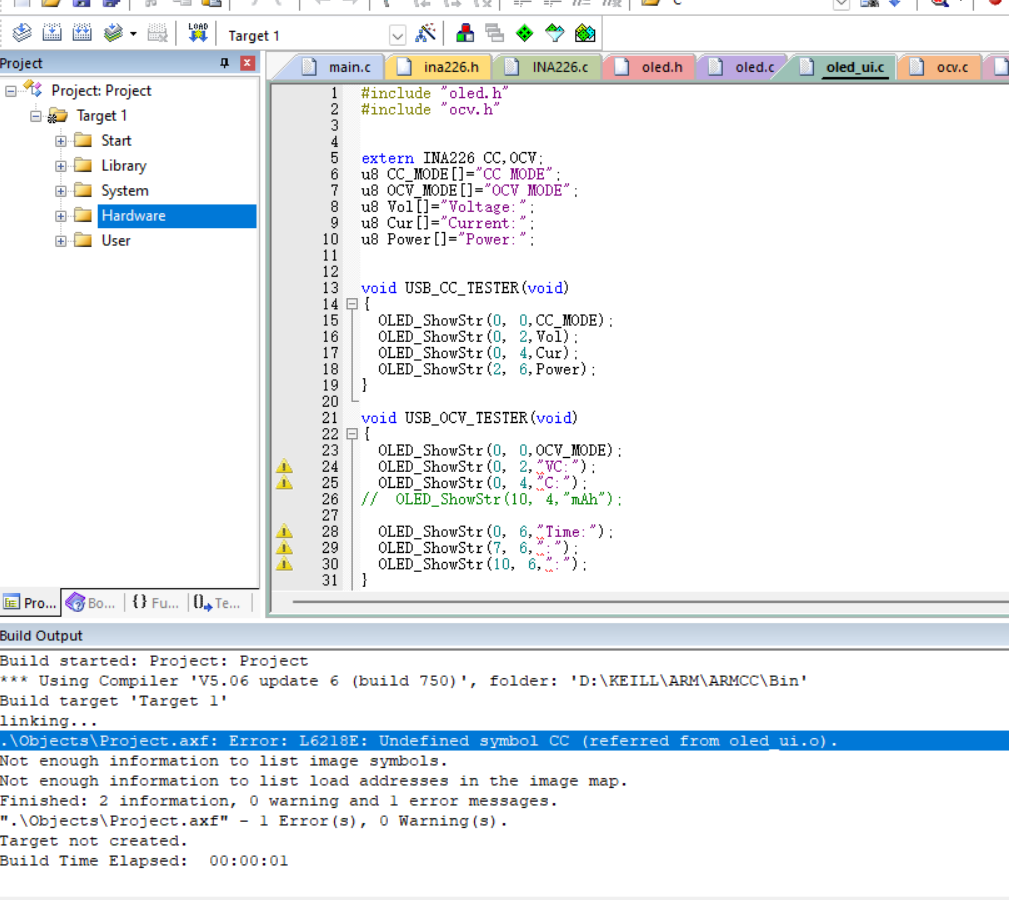Click the Select Software Packs icon

coord(555,33)
